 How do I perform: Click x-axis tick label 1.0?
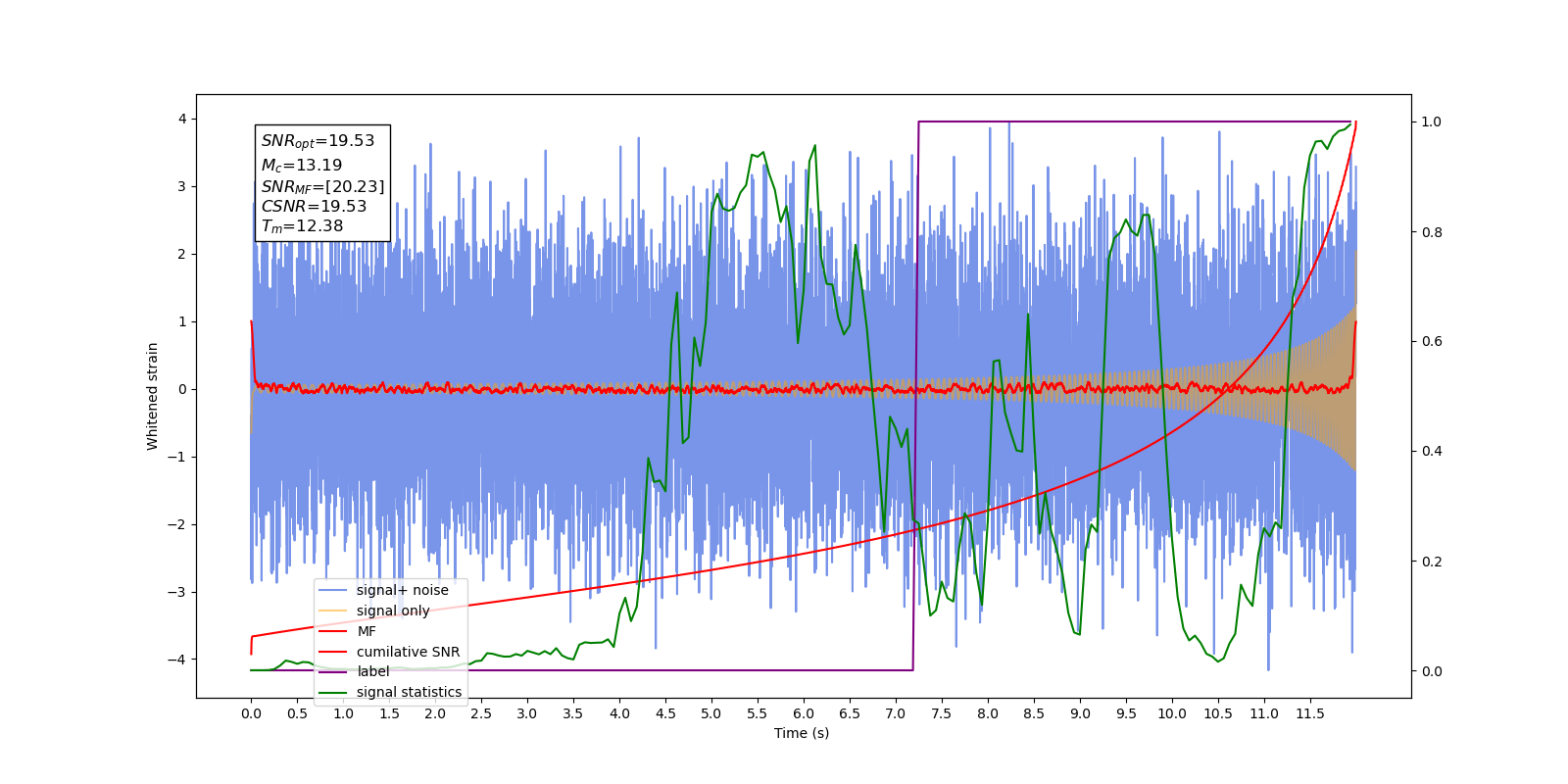[x=343, y=713]
